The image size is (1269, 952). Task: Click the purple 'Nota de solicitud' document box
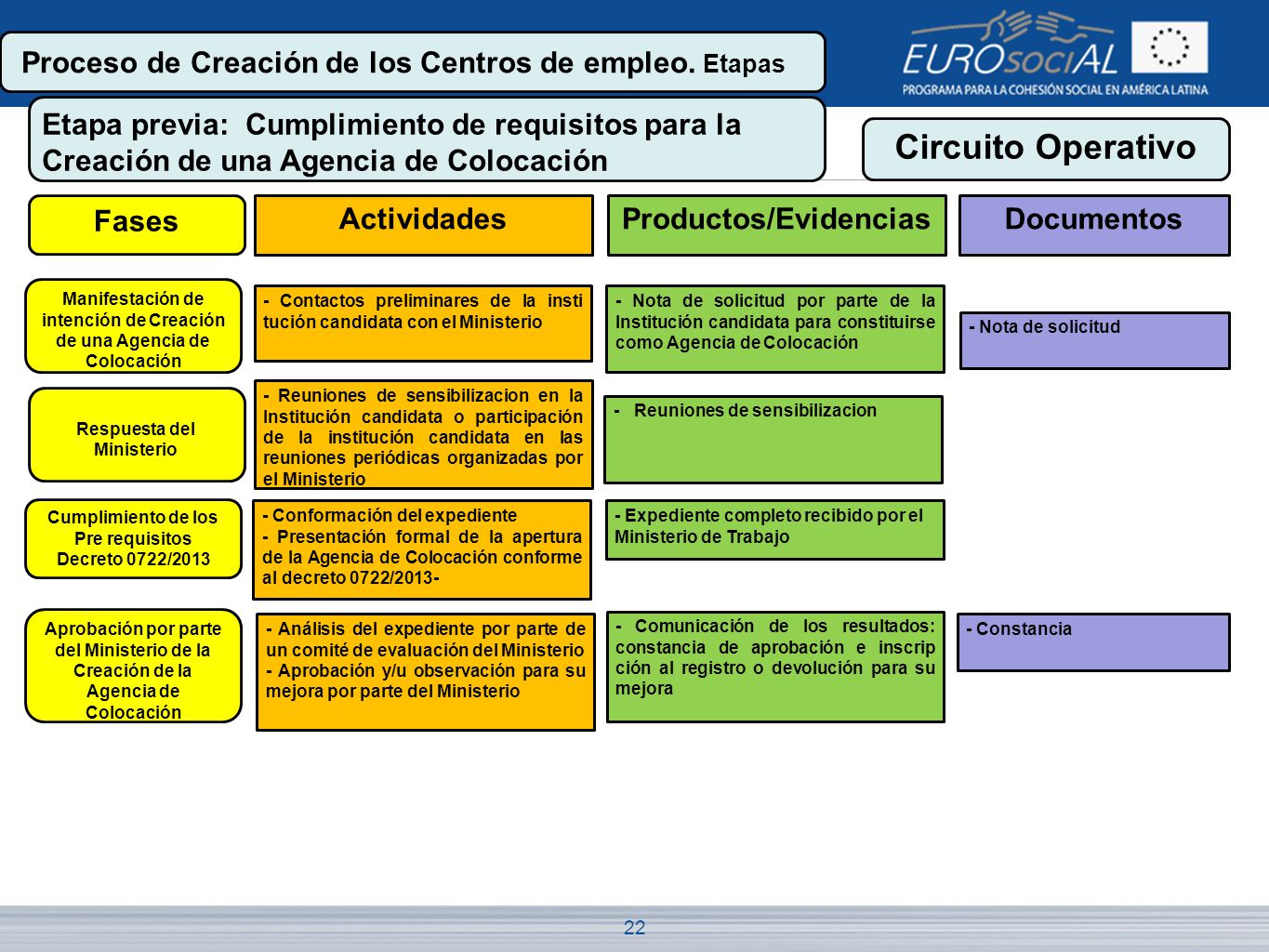(1095, 340)
